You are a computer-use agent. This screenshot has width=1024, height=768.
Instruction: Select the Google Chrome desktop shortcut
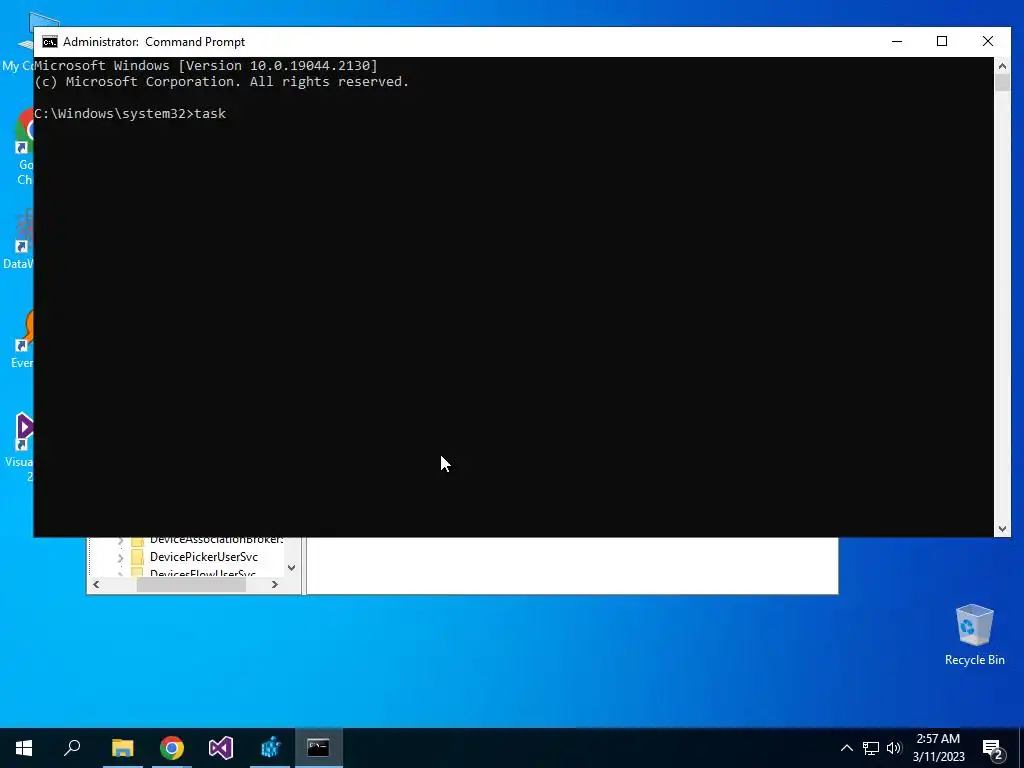click(x=25, y=147)
